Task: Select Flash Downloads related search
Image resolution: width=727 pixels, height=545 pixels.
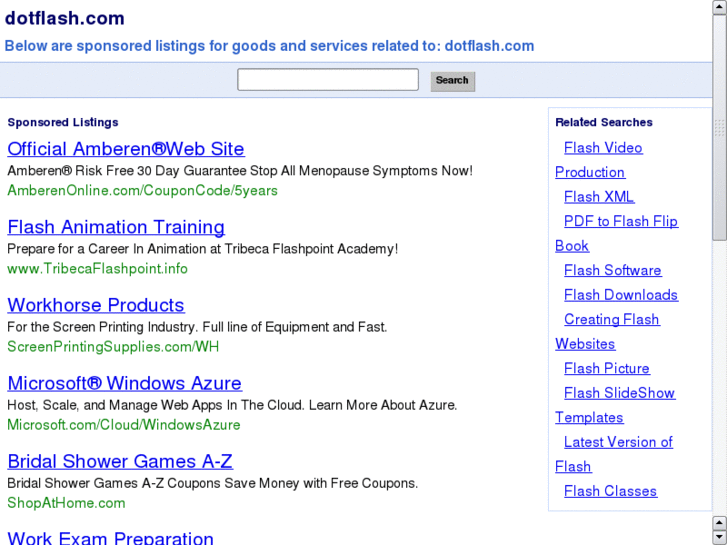Action: (621, 295)
